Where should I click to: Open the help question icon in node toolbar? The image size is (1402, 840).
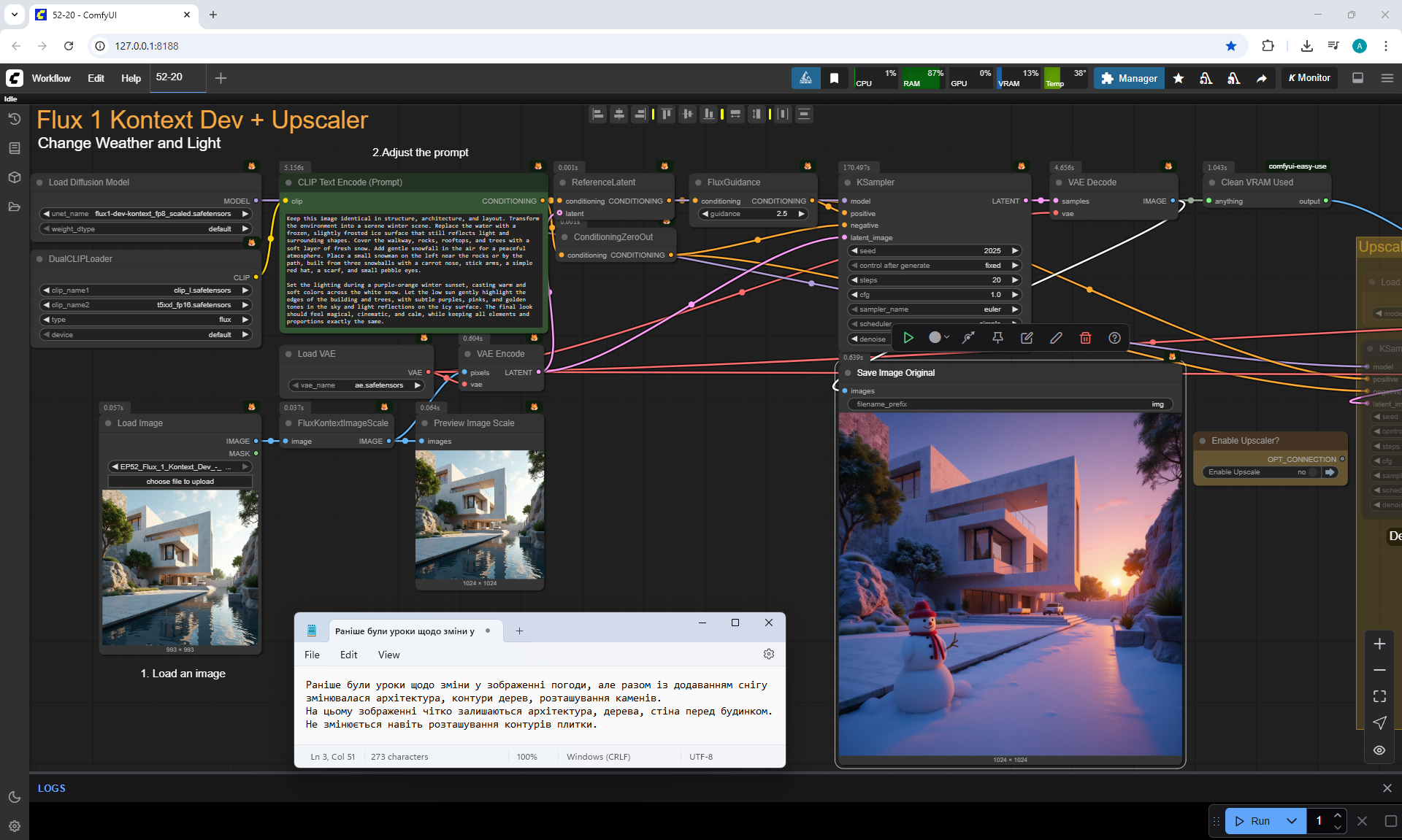tap(1114, 338)
